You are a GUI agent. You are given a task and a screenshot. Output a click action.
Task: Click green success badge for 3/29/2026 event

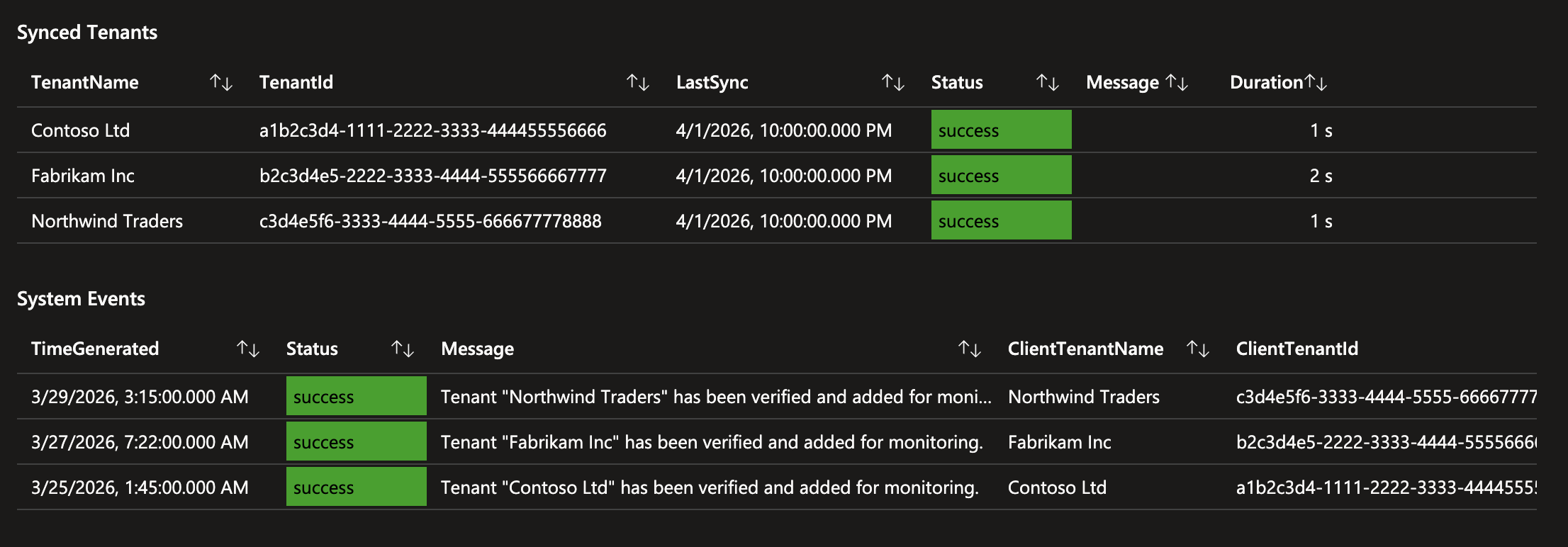pyautogui.click(x=356, y=397)
